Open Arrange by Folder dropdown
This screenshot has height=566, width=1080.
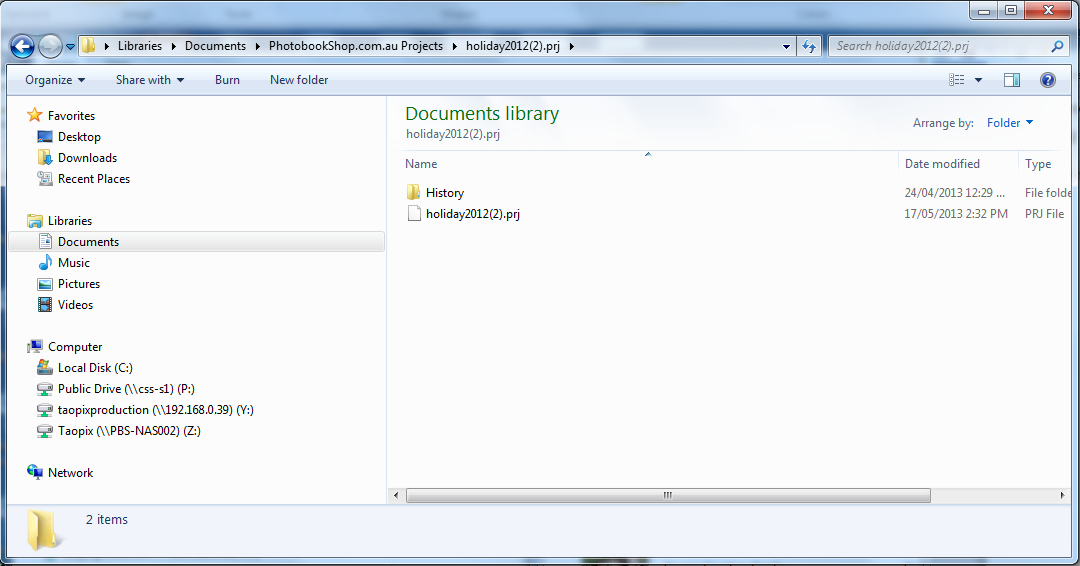(x=1010, y=123)
